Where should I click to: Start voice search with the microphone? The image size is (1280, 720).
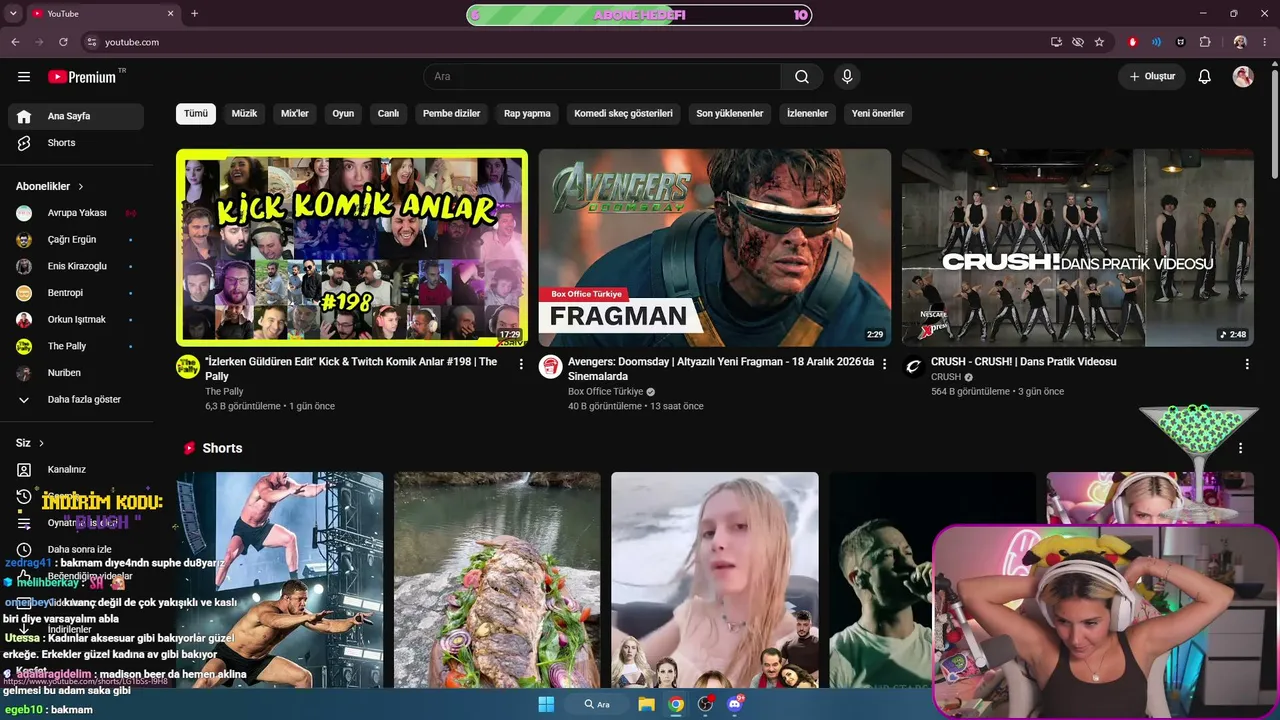pyautogui.click(x=847, y=77)
